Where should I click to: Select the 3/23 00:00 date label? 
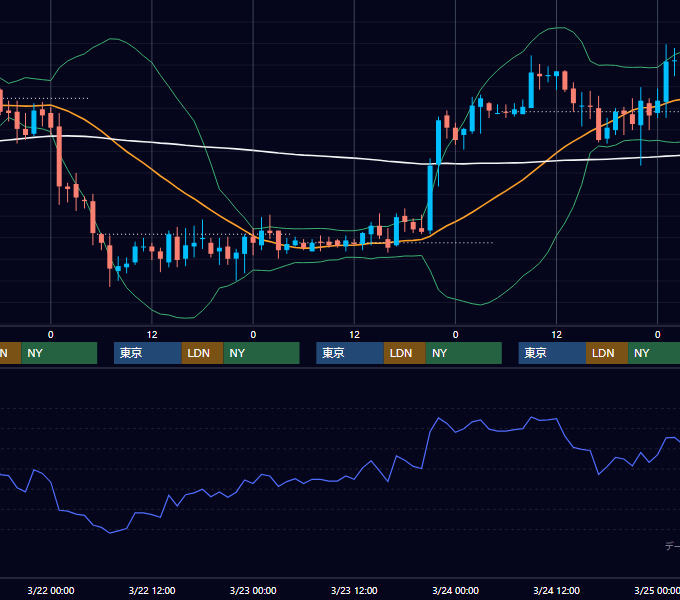pyautogui.click(x=253, y=590)
